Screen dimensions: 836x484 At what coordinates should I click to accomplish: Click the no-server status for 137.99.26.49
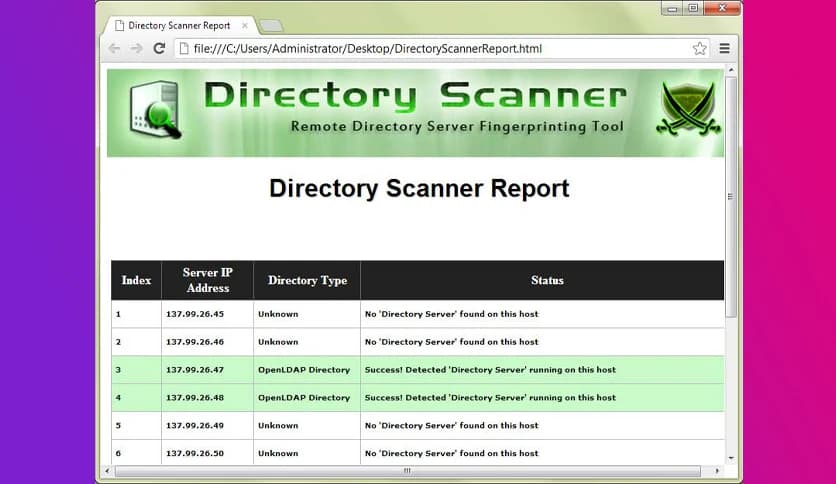click(452, 425)
